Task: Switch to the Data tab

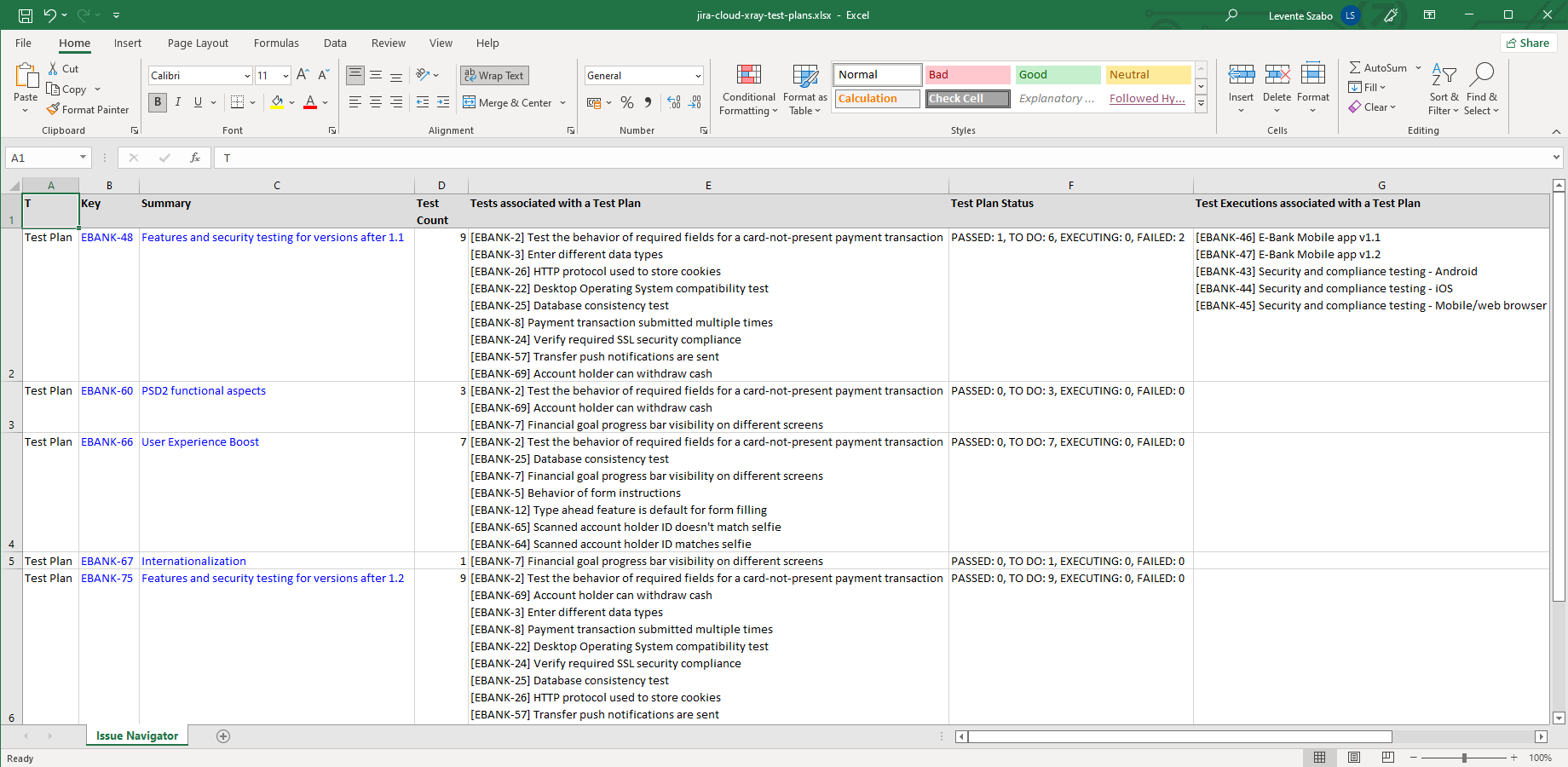Action: coord(335,43)
